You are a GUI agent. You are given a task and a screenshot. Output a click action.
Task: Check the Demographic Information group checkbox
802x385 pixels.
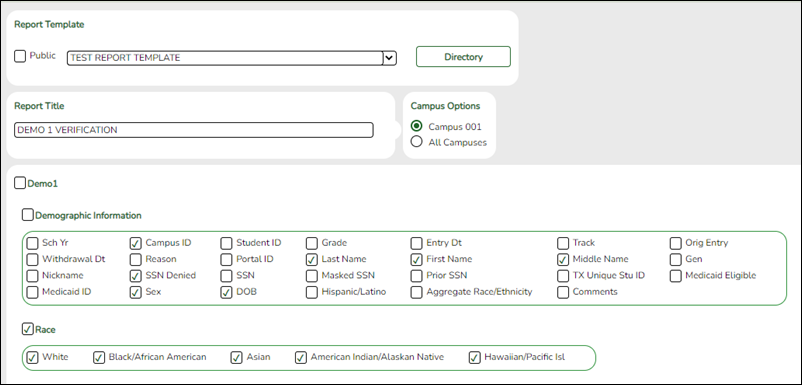28,215
